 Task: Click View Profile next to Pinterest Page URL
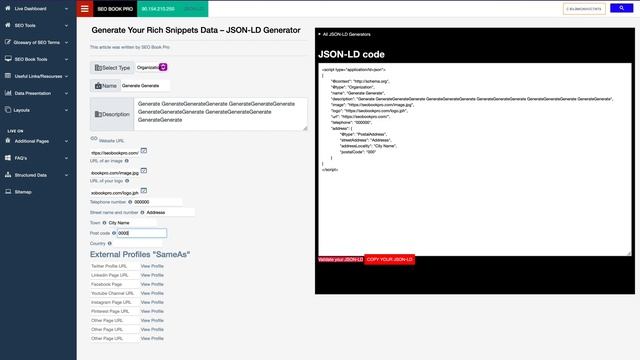tap(152, 311)
